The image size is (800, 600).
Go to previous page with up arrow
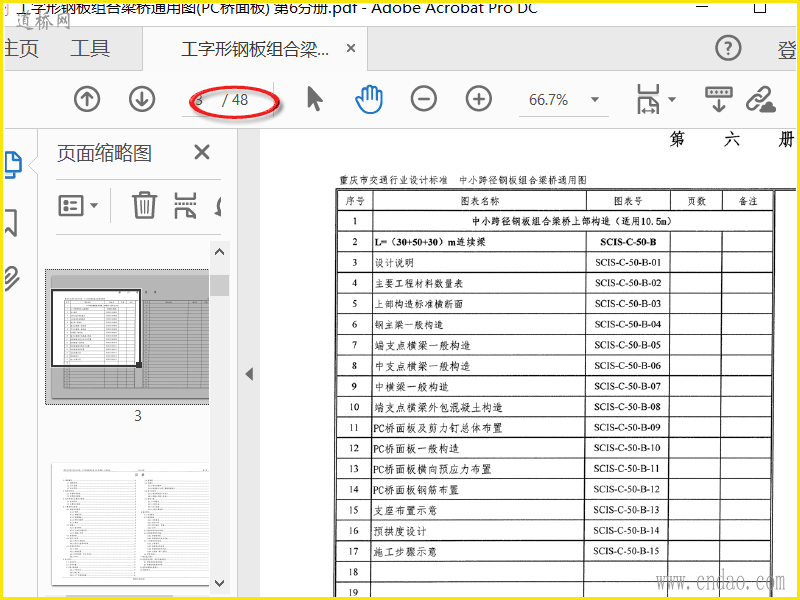click(x=87, y=99)
